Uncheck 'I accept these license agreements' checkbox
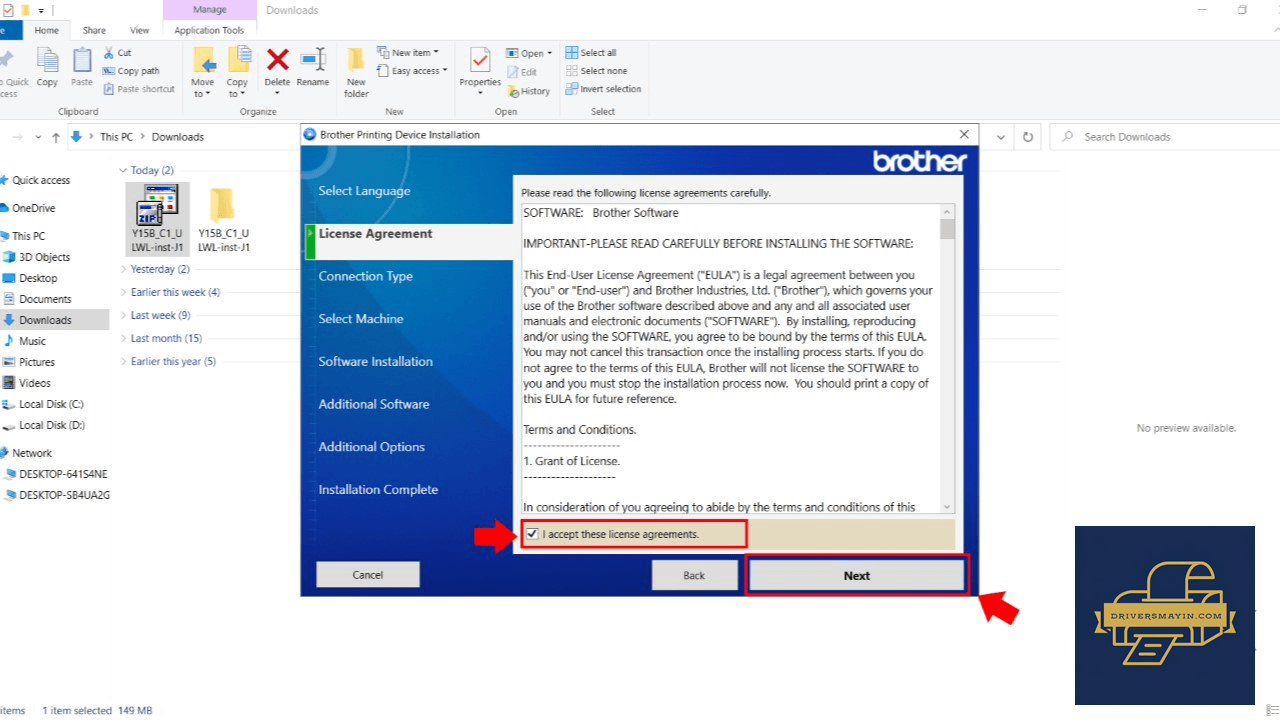1280x720 pixels. coord(532,534)
